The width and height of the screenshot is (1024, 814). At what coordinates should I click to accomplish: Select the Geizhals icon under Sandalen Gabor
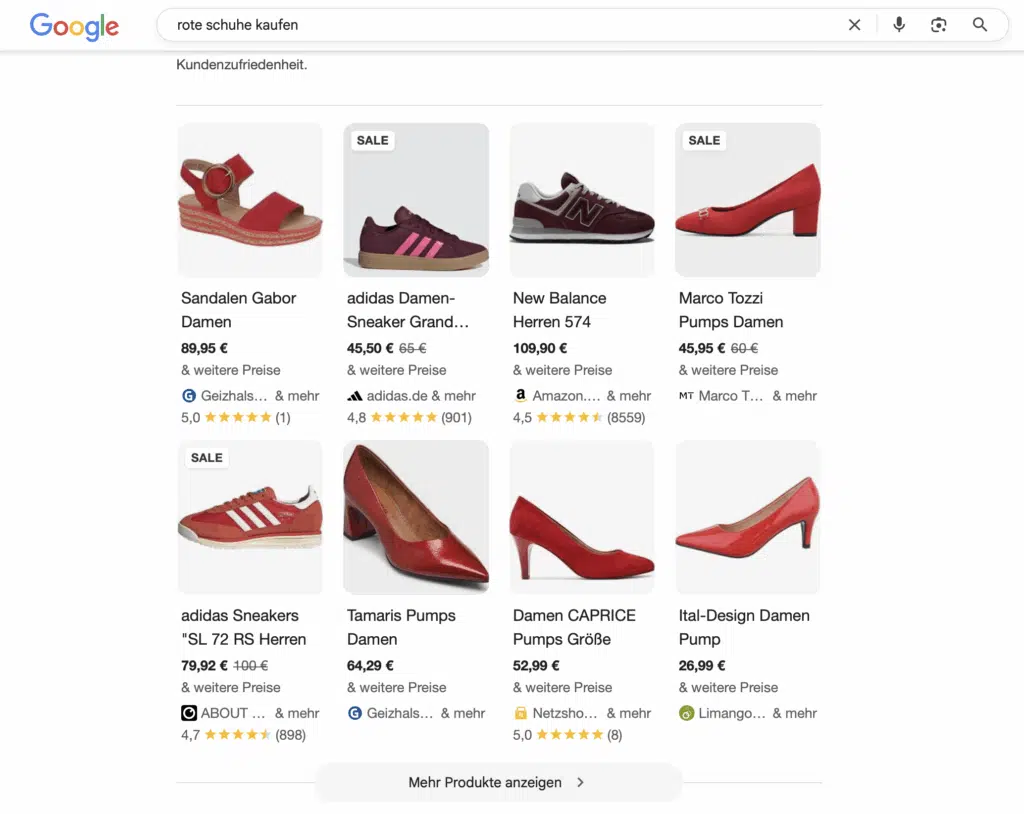[x=188, y=396]
